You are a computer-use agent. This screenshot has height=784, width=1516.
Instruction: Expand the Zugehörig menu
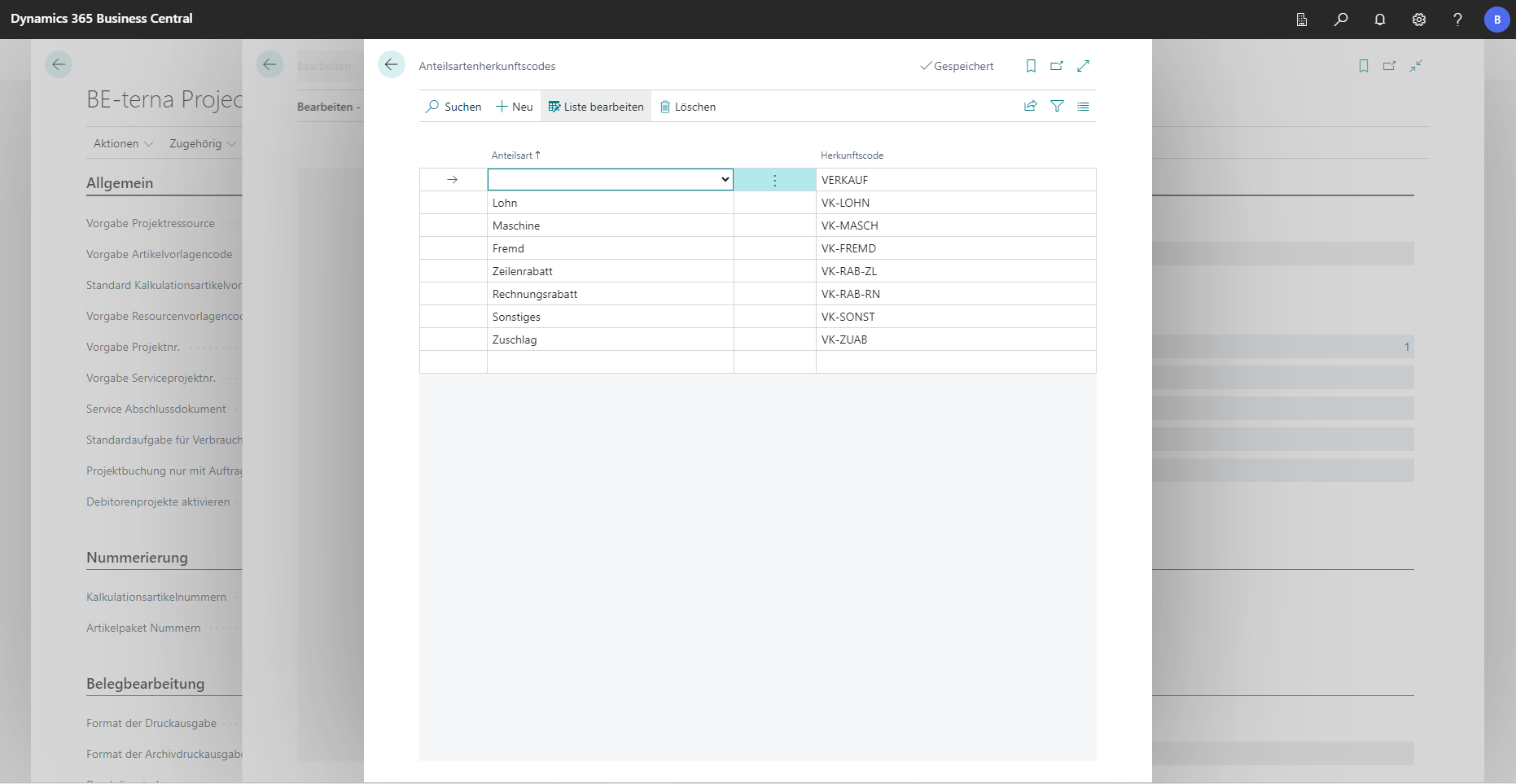pyautogui.click(x=202, y=143)
